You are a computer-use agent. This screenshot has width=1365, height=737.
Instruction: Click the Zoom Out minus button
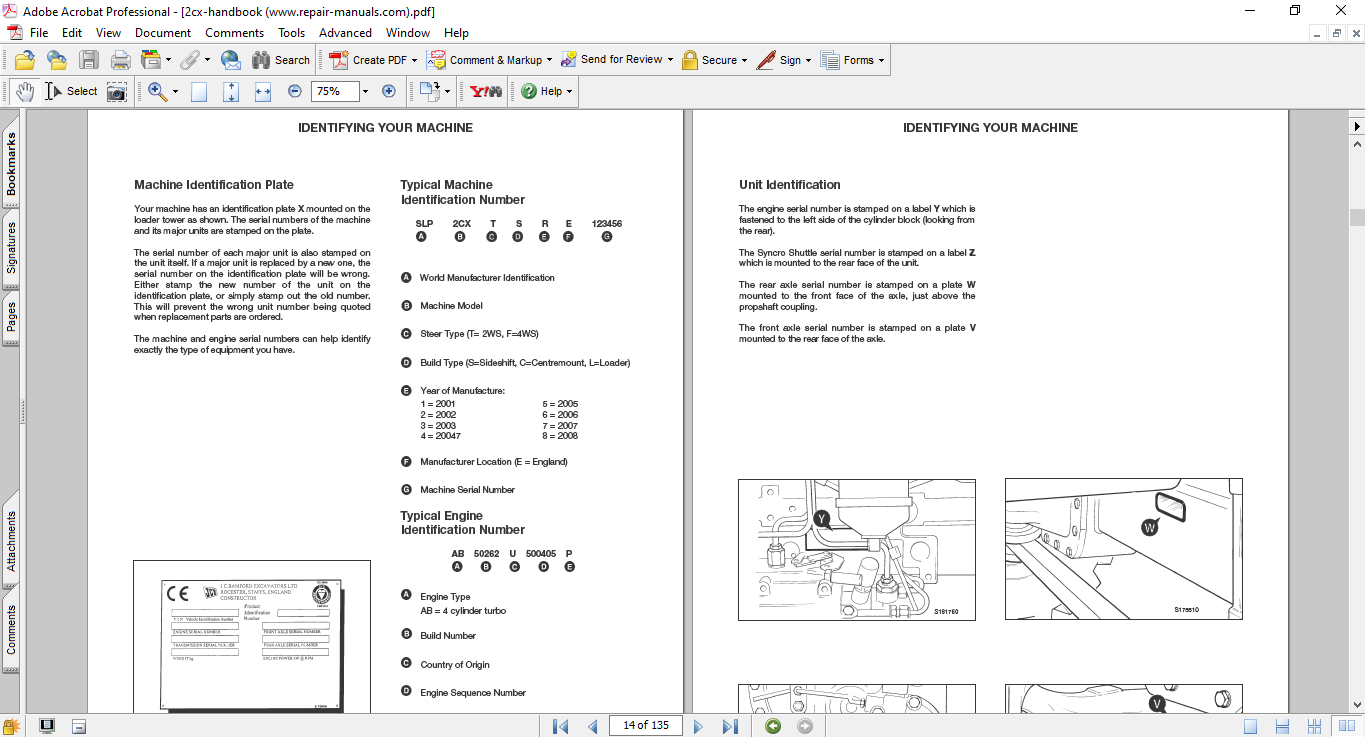click(295, 91)
